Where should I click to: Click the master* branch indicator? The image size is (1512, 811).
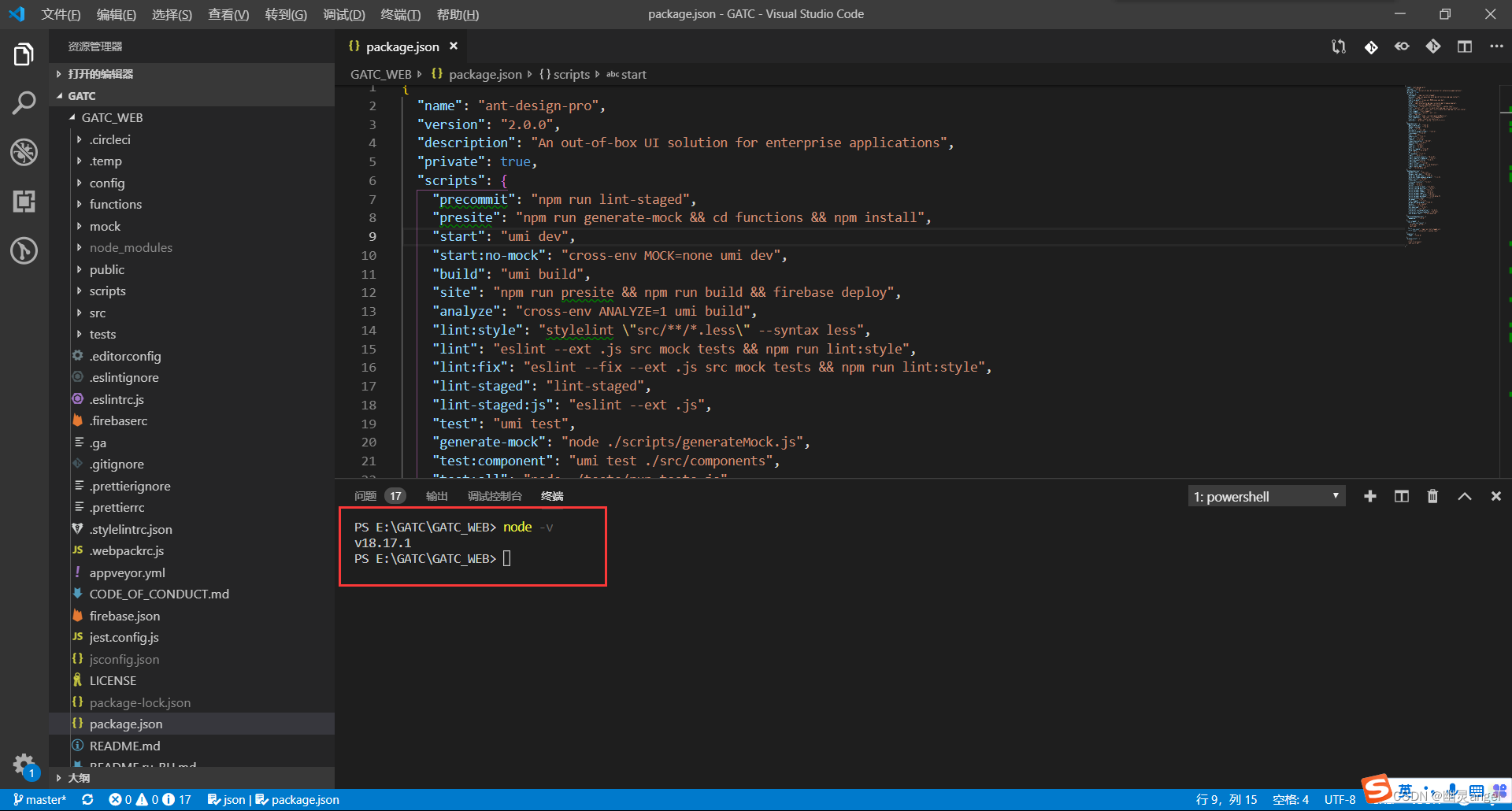(x=39, y=799)
